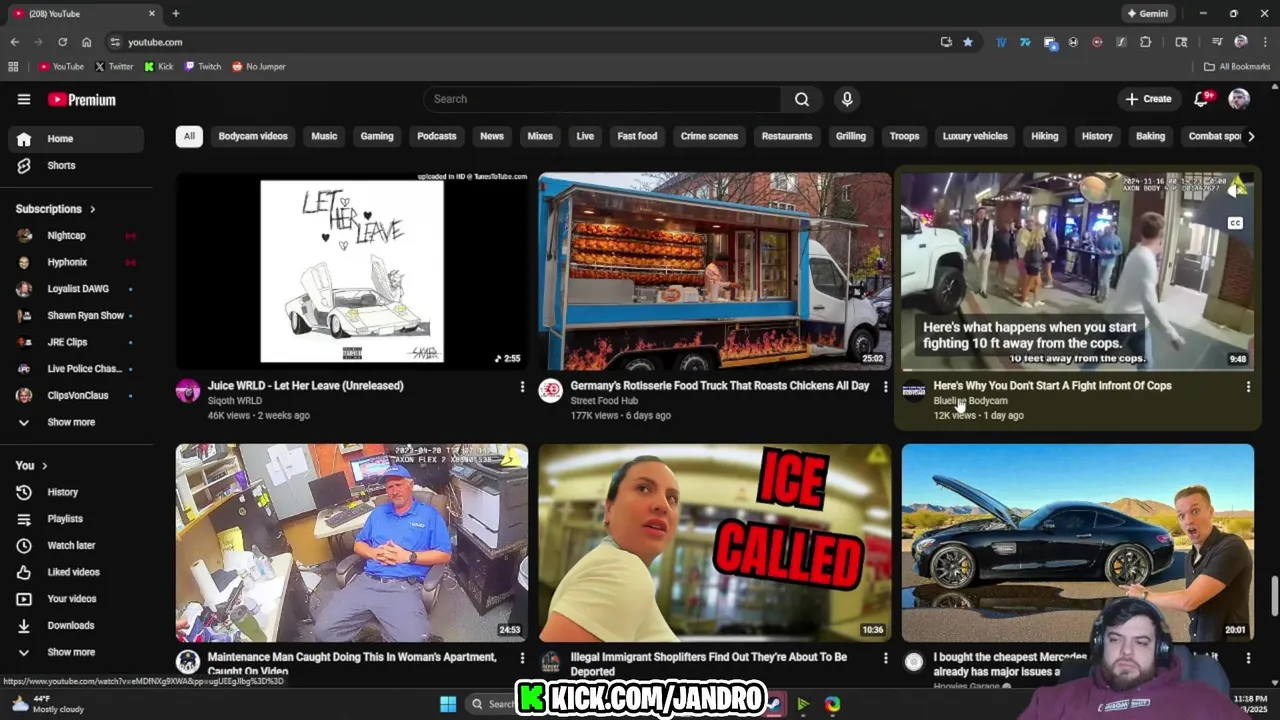Screen dimensions: 1280x720
Task: Open Liked videos in the sidebar
Action: point(76,572)
